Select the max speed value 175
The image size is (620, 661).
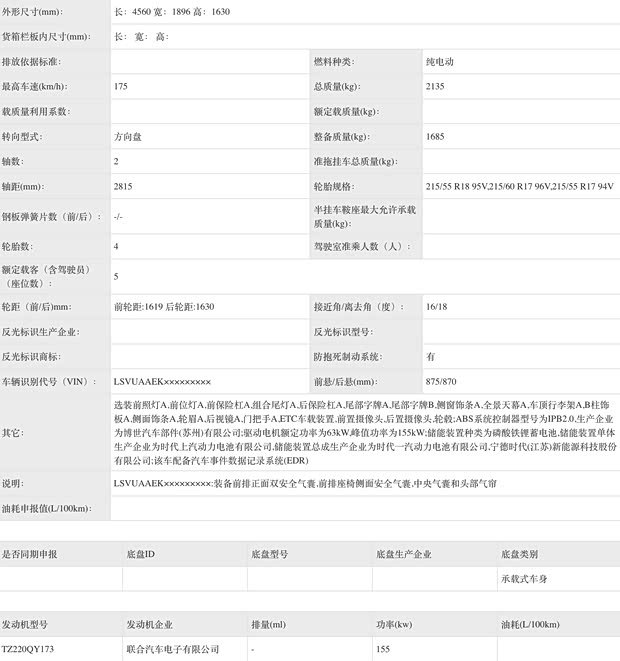(x=121, y=86)
